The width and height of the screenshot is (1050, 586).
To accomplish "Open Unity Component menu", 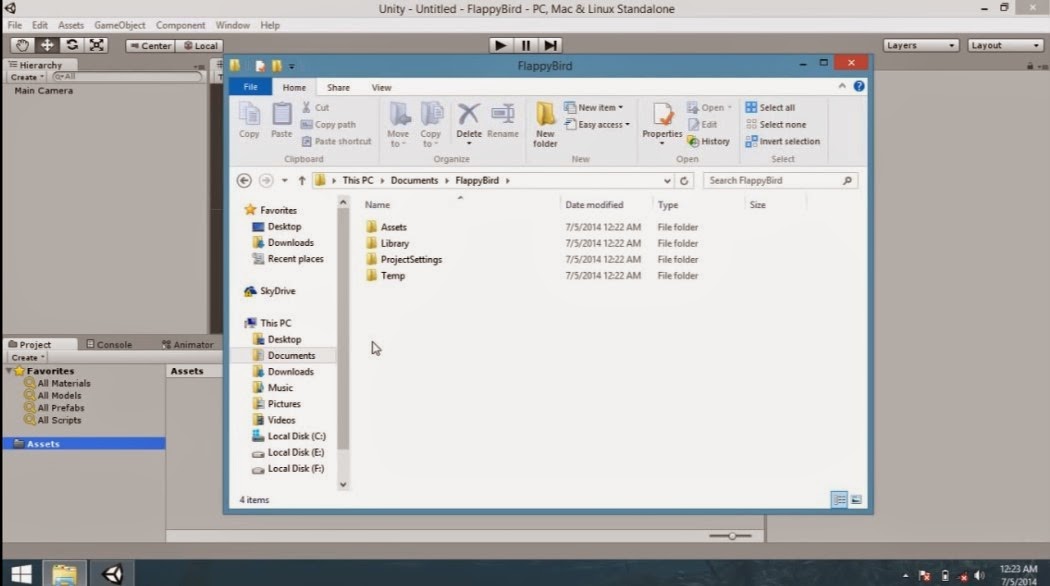I will tap(180, 25).
